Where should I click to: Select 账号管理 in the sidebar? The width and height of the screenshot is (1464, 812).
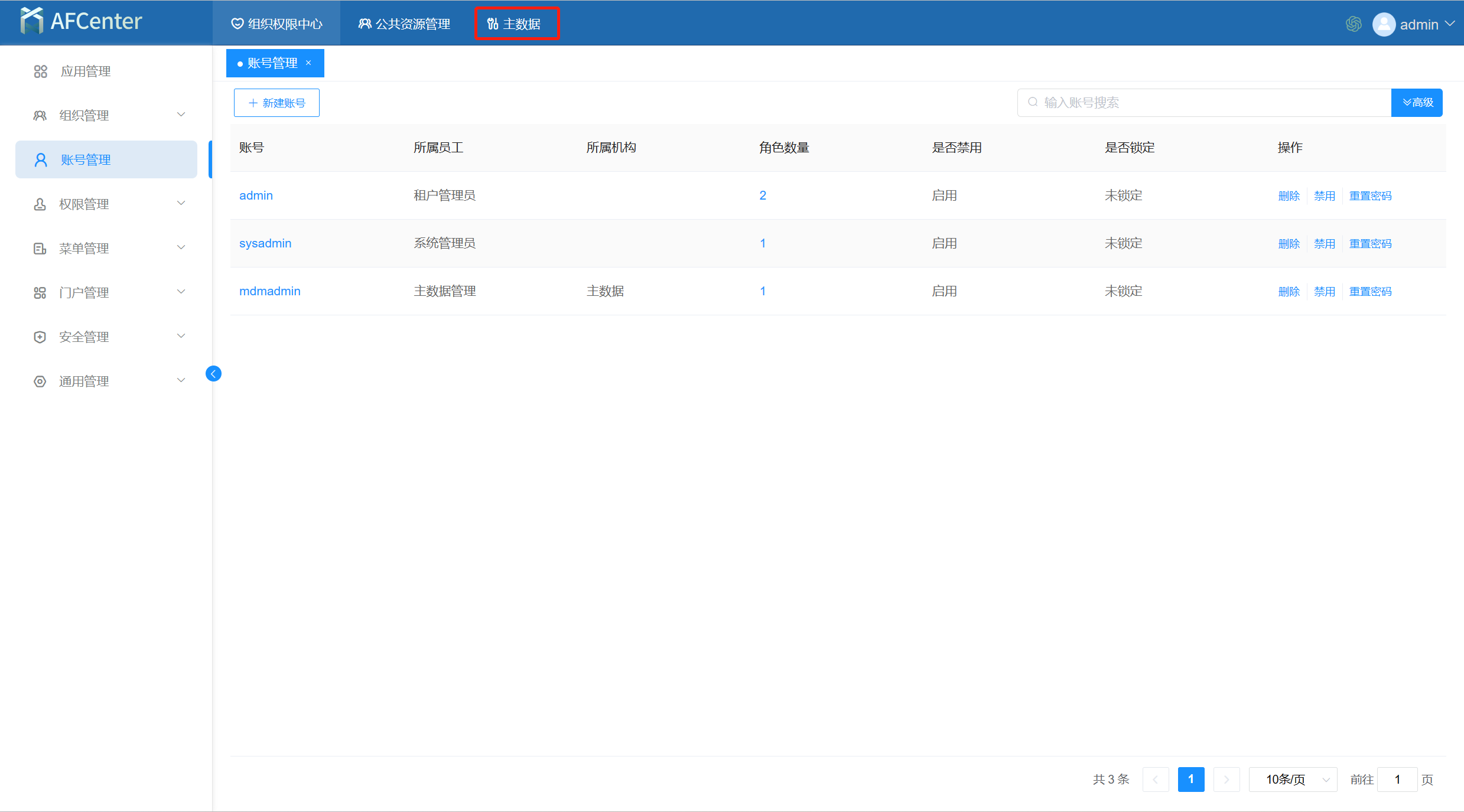[x=106, y=159]
